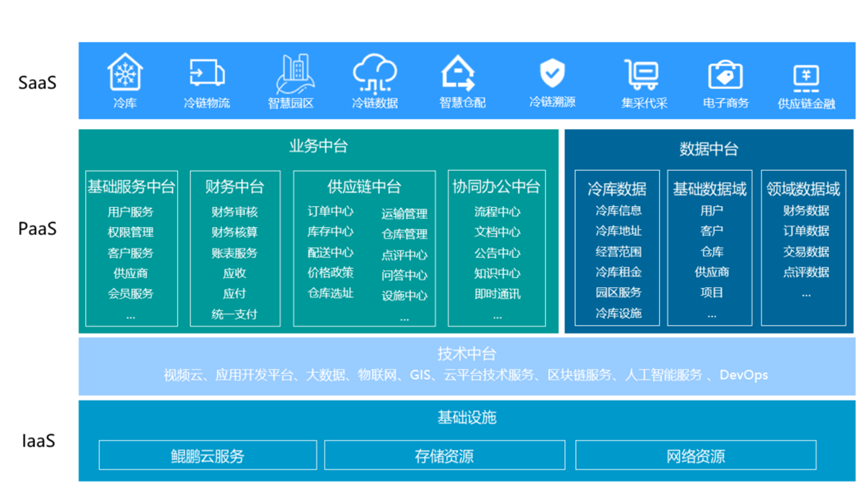Click the 问答中心 entry

[404, 275]
